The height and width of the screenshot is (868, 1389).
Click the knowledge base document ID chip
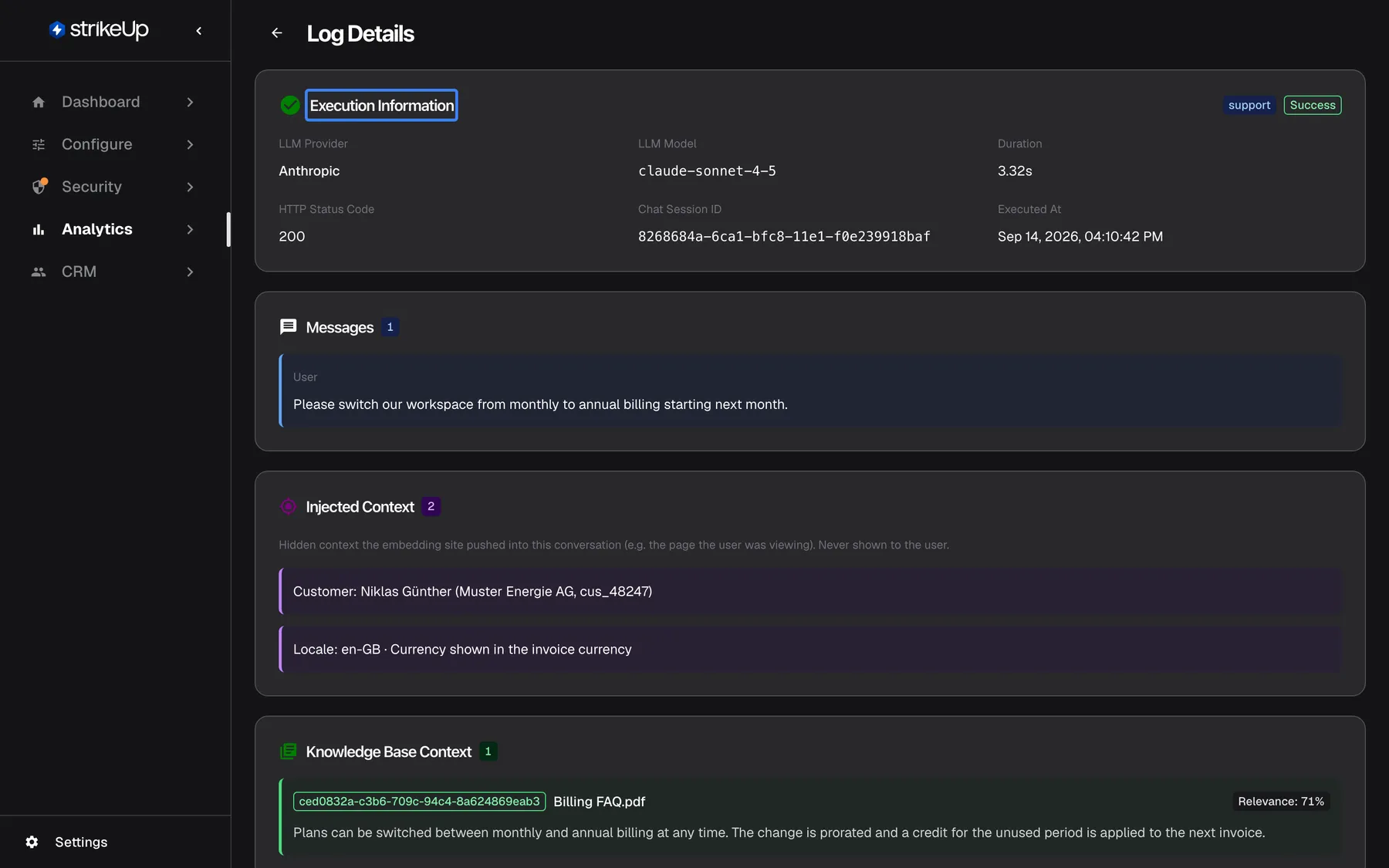pos(419,802)
